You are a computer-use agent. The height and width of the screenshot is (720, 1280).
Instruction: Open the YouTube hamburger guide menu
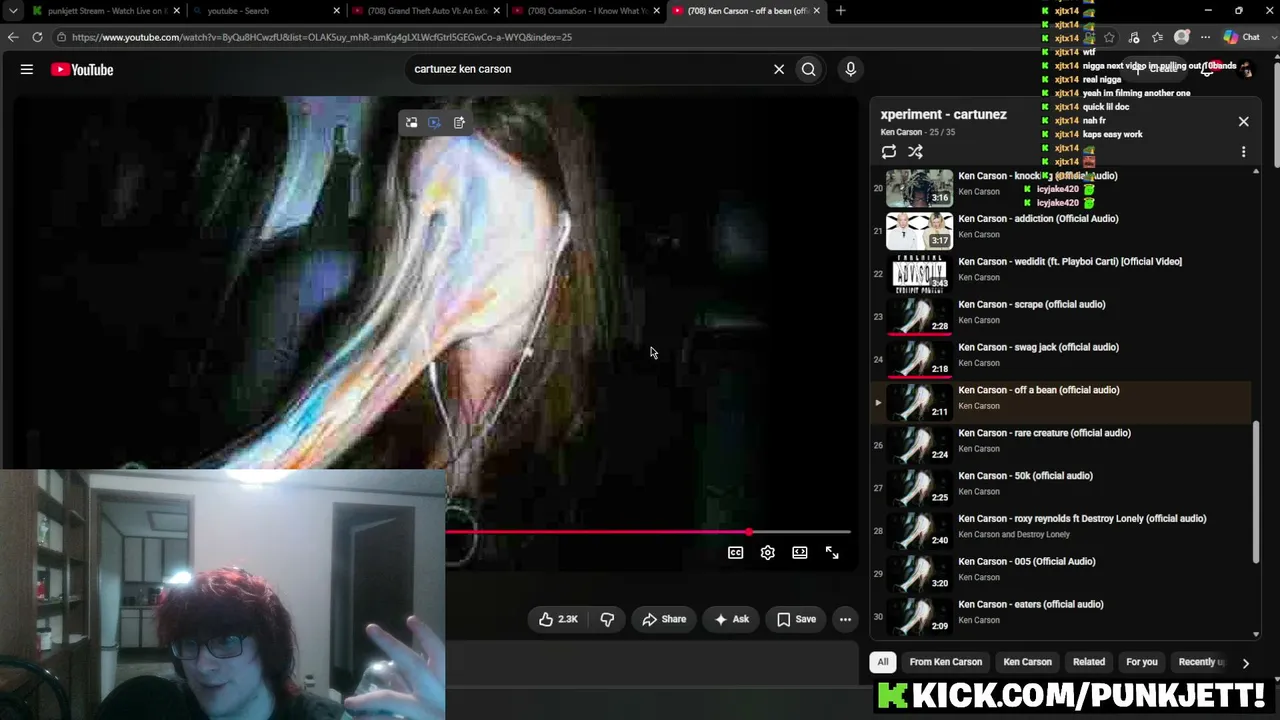(27, 69)
